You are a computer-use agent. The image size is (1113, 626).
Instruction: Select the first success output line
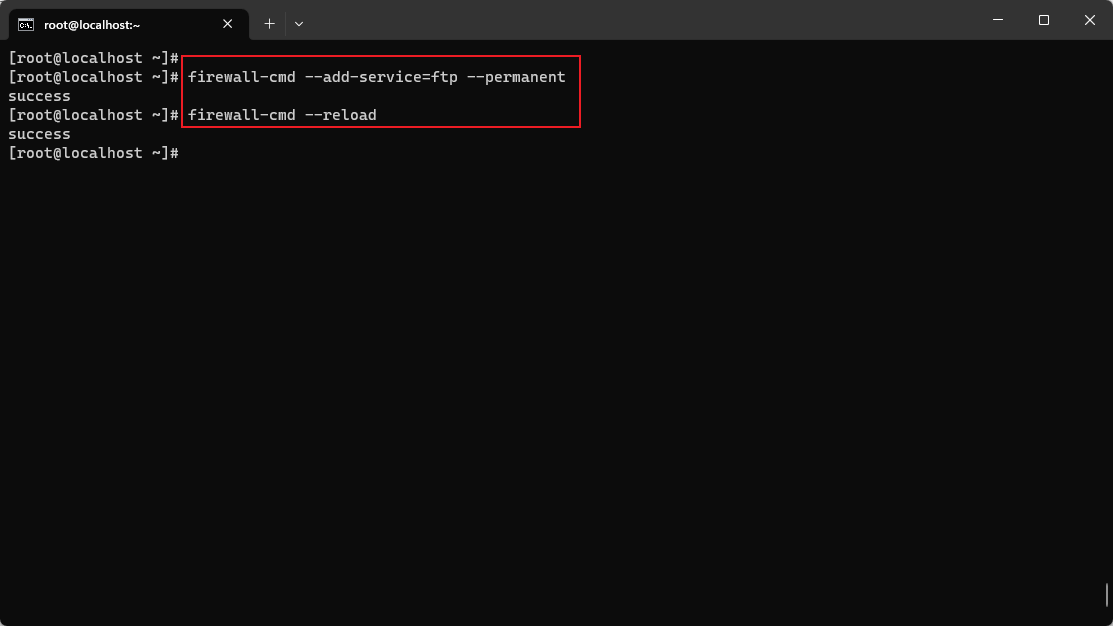click(x=39, y=95)
